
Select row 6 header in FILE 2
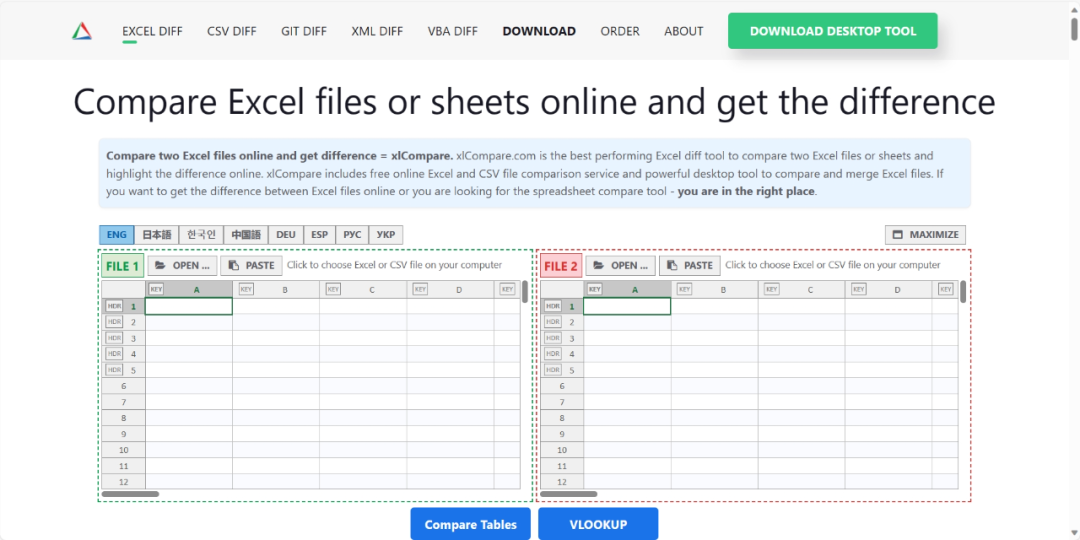tap(562, 386)
